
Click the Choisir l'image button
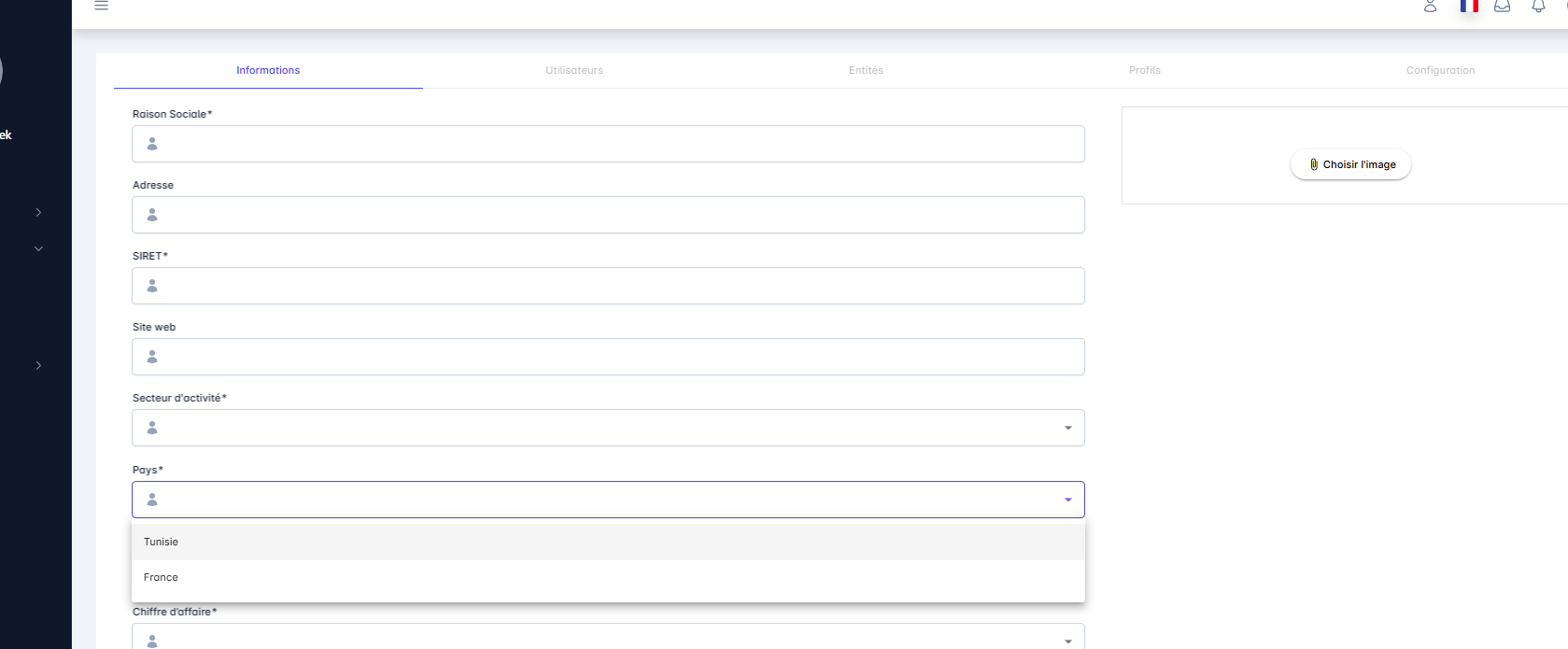click(1350, 164)
